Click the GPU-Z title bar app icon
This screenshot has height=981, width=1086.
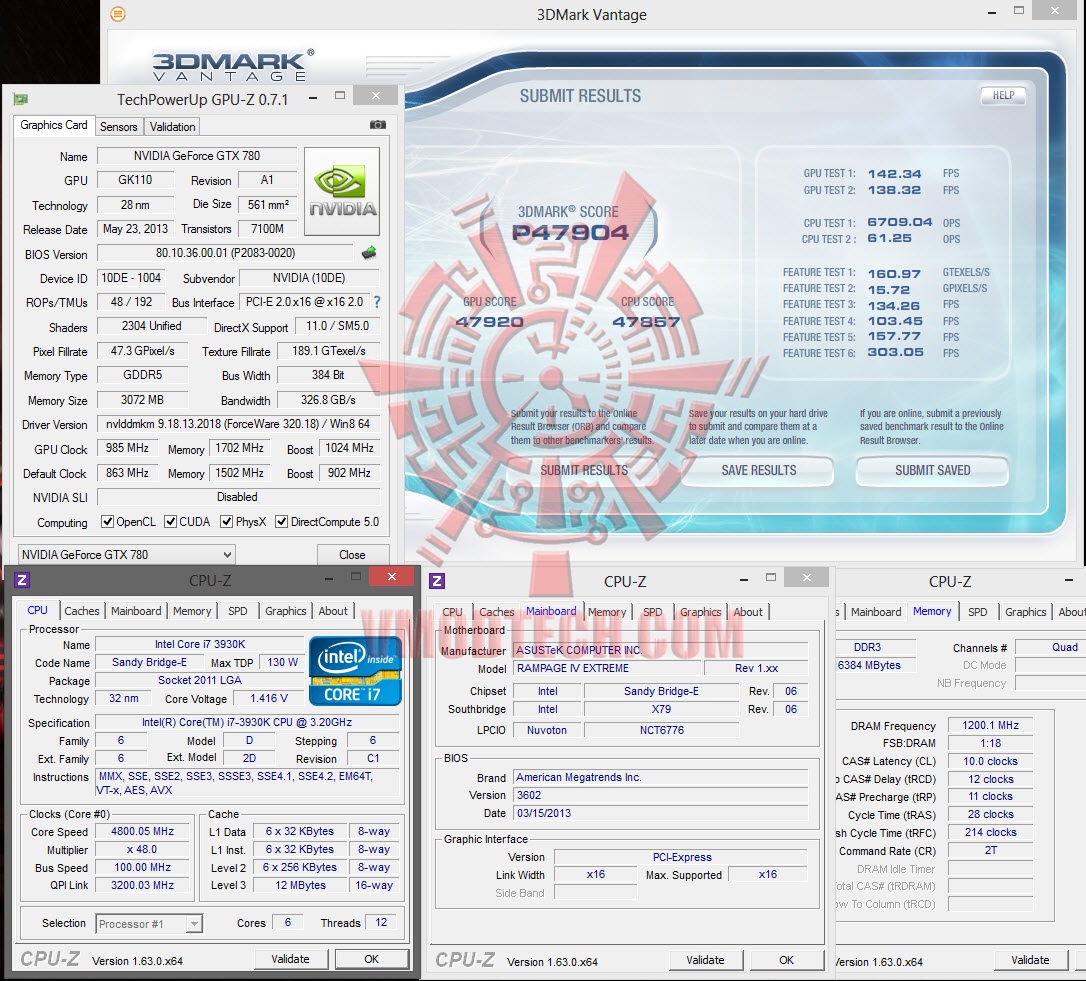pyautogui.click(x=21, y=99)
